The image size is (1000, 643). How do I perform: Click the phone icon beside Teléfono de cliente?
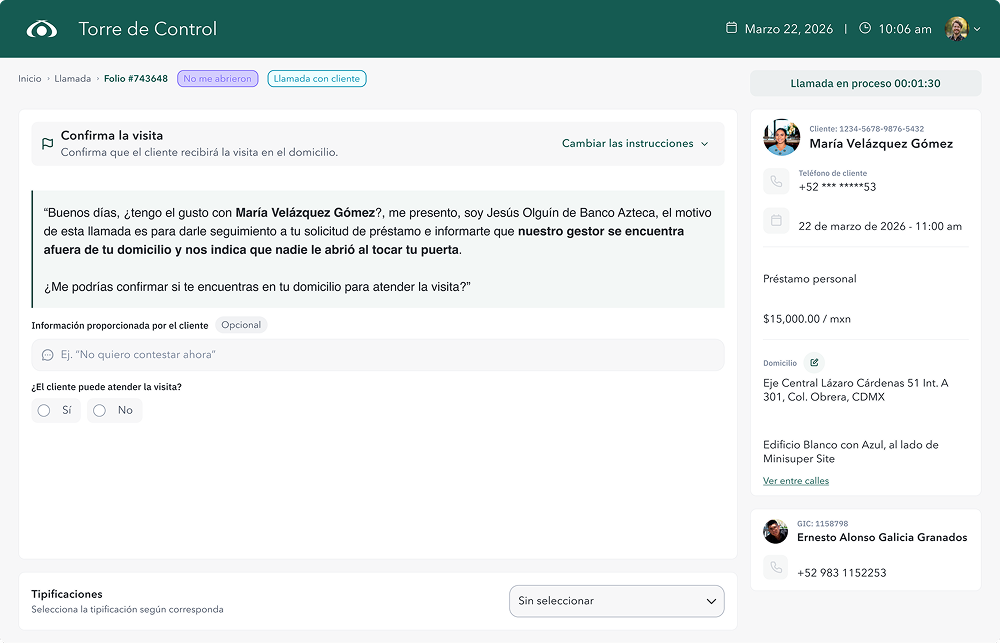[776, 181]
